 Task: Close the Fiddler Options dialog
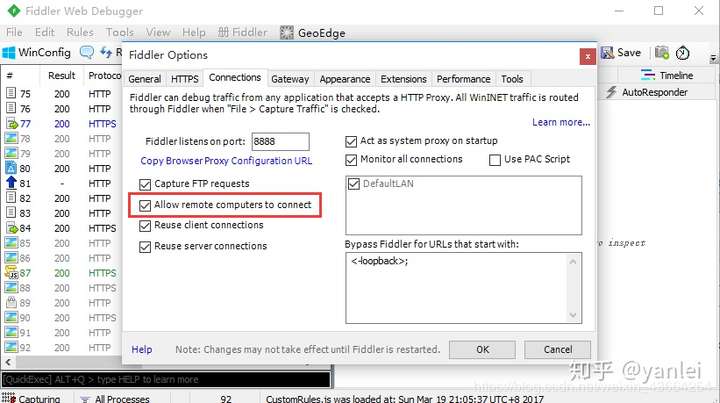(587, 56)
